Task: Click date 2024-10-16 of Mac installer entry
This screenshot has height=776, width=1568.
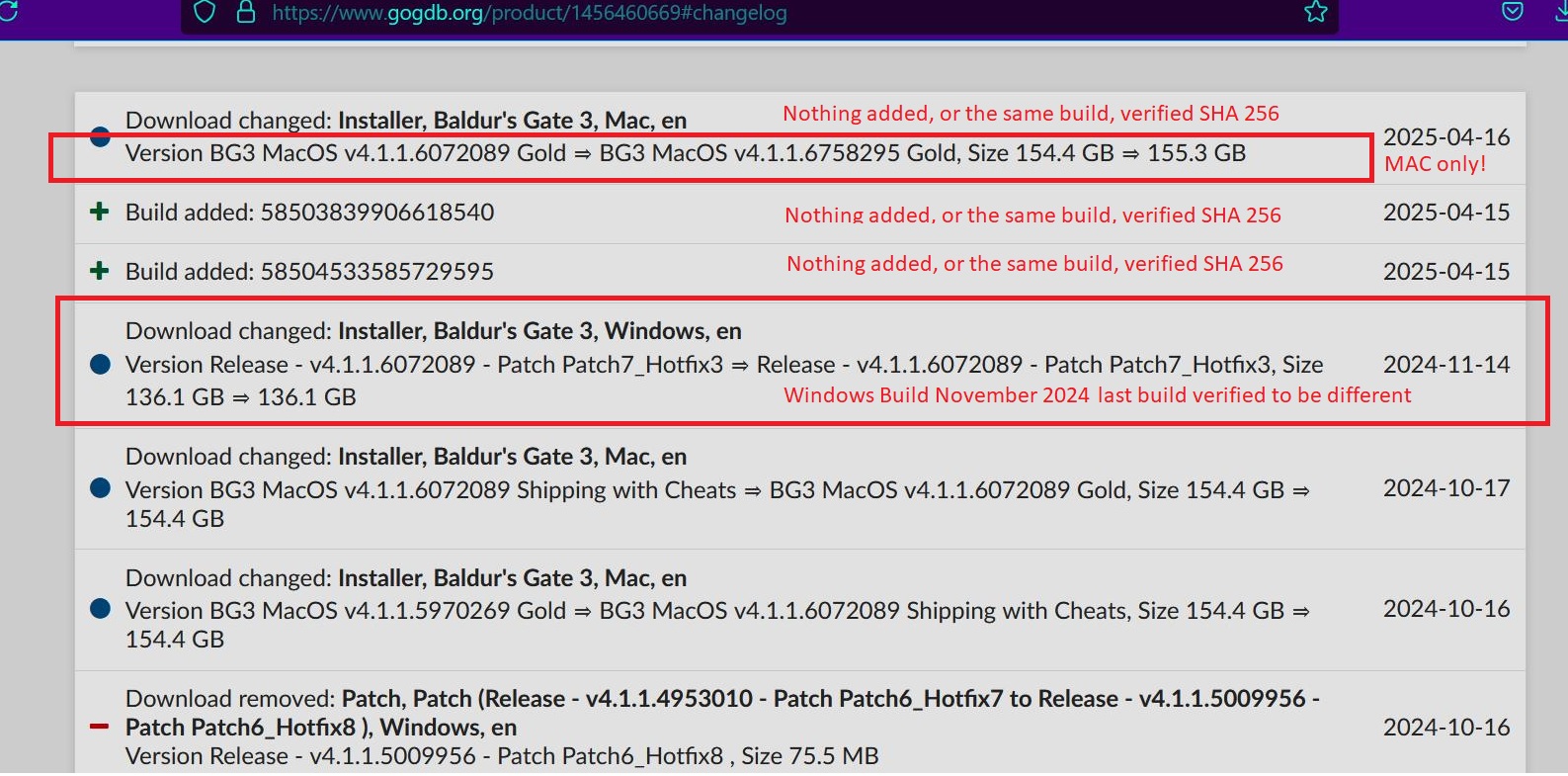Action: pos(1446,609)
